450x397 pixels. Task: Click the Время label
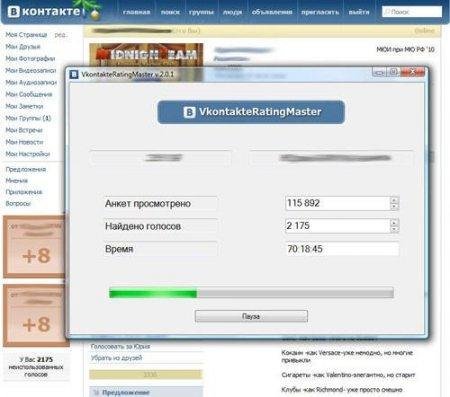point(119,249)
